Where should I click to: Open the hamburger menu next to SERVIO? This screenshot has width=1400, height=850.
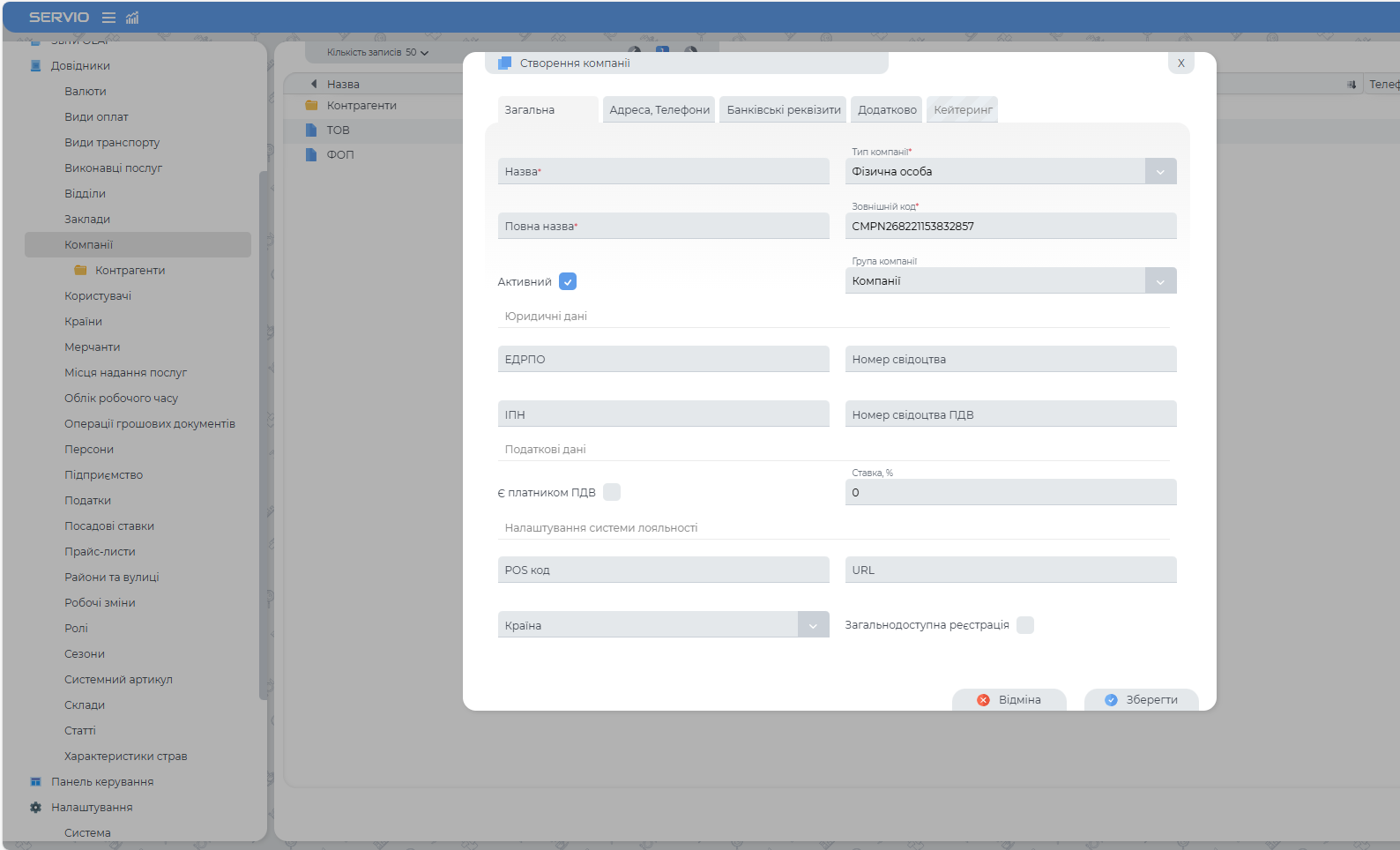coord(108,18)
